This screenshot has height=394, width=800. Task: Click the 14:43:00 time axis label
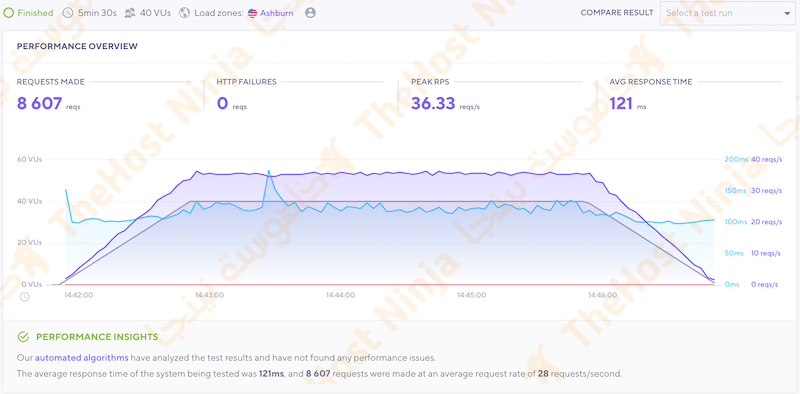[210, 295]
